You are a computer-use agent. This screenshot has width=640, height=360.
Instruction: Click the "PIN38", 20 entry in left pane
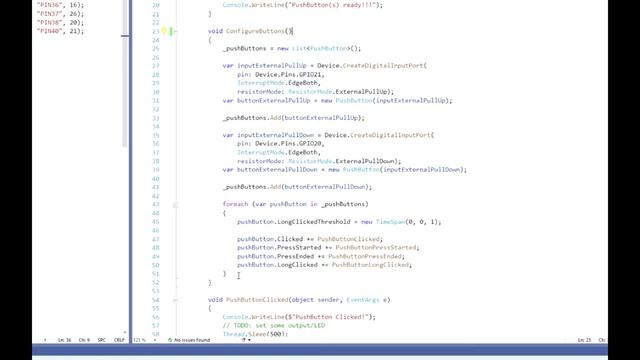(x=60, y=22)
